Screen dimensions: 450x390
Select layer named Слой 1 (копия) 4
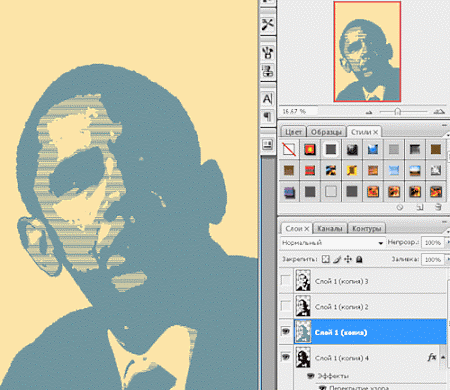point(342,358)
